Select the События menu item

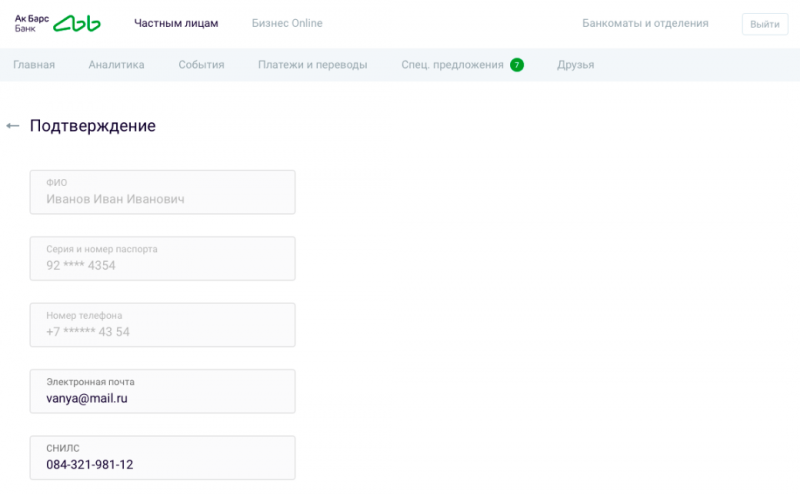tap(201, 65)
